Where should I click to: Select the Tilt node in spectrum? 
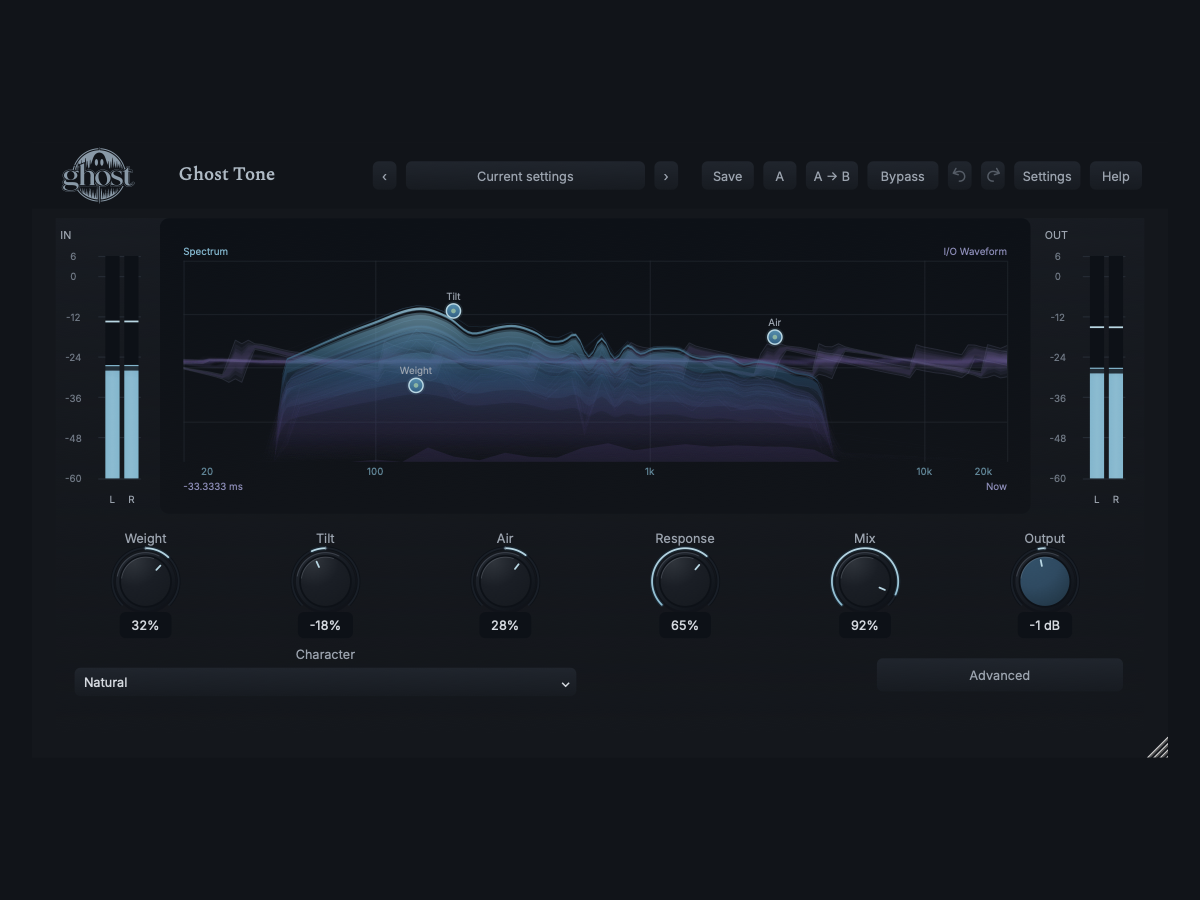[x=453, y=311]
